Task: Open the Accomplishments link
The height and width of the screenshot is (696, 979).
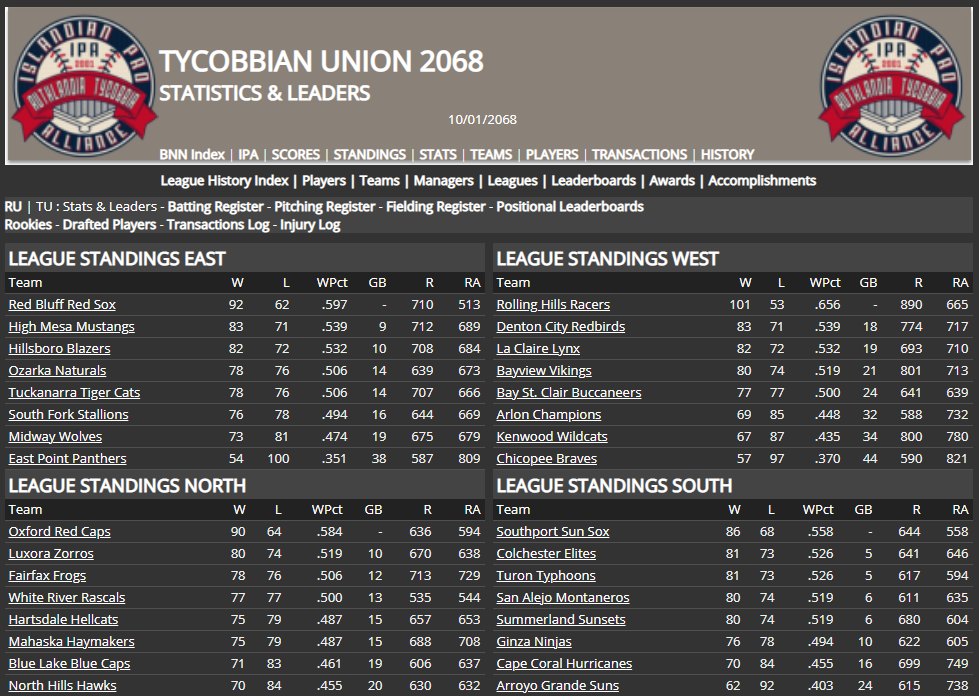Action: [762, 181]
